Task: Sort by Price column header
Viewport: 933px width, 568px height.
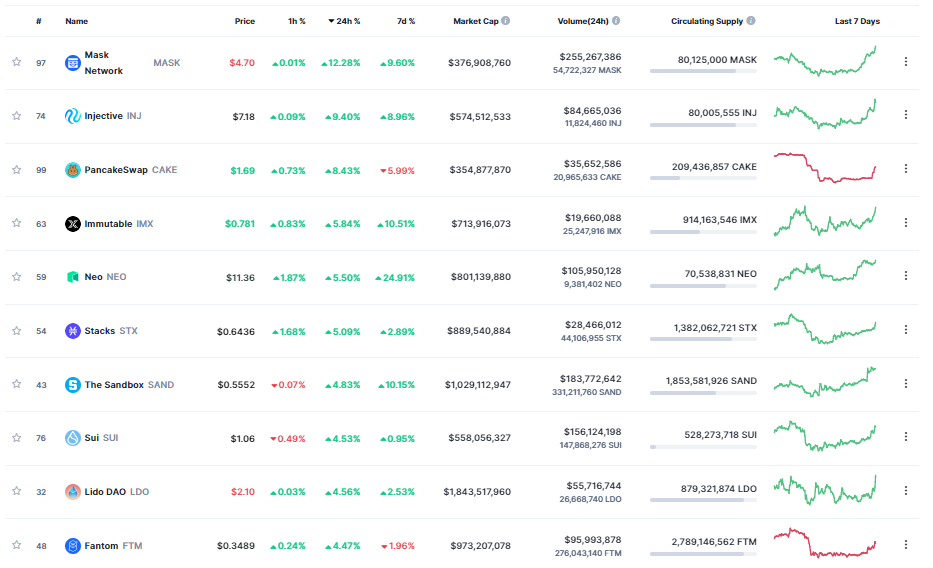Action: point(245,21)
